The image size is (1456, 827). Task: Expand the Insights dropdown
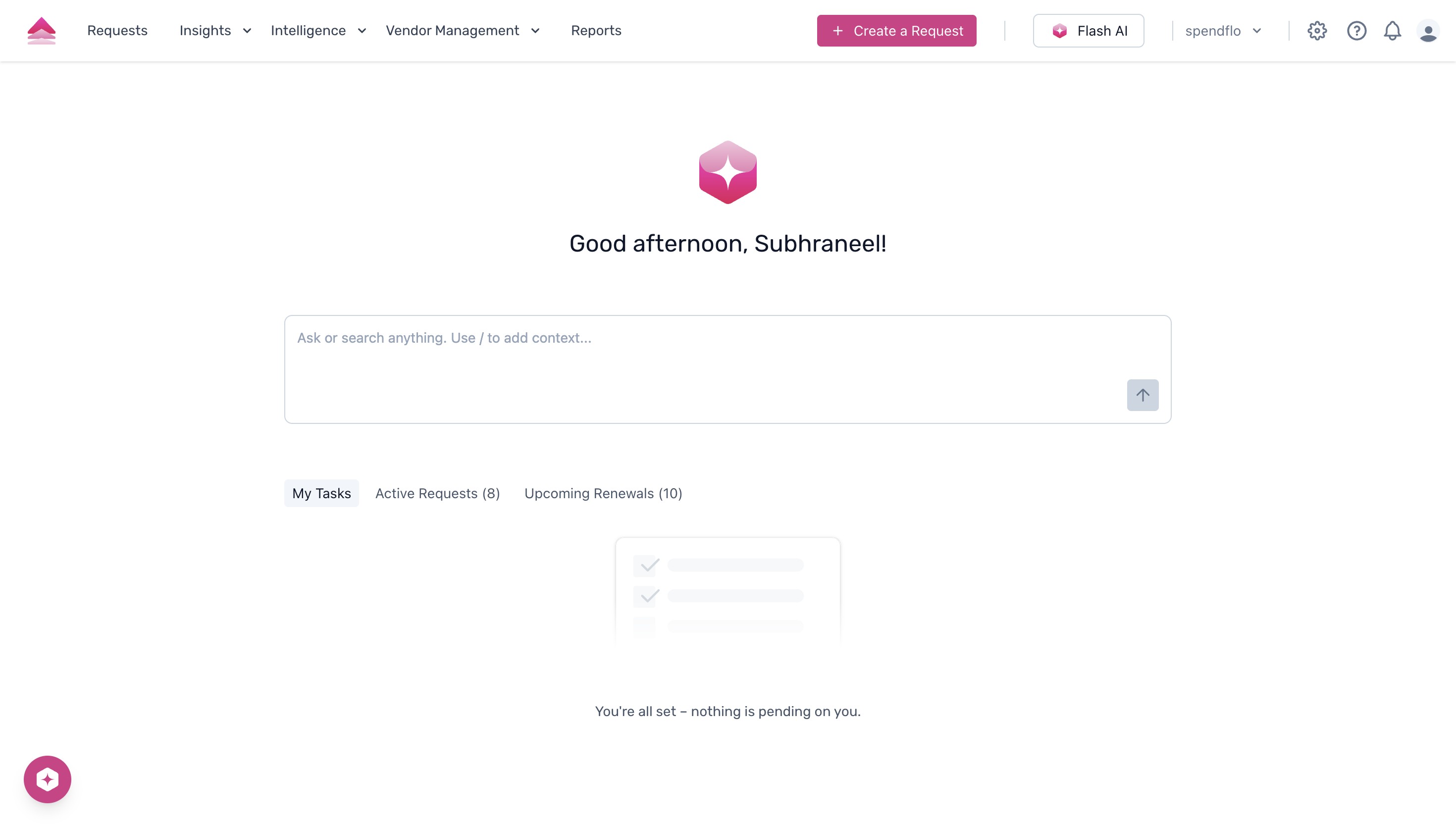click(x=214, y=31)
